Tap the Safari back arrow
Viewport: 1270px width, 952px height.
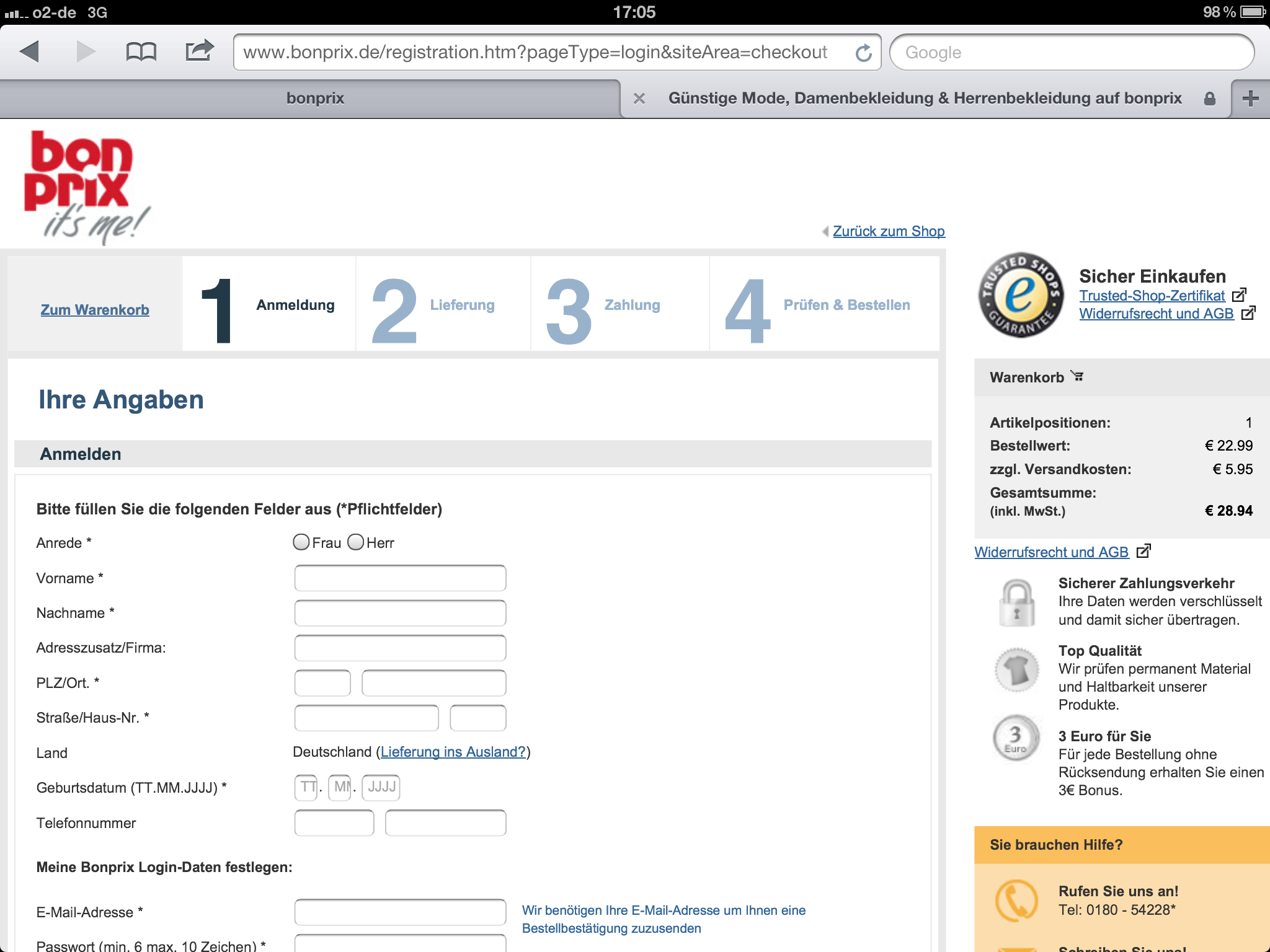(30, 51)
